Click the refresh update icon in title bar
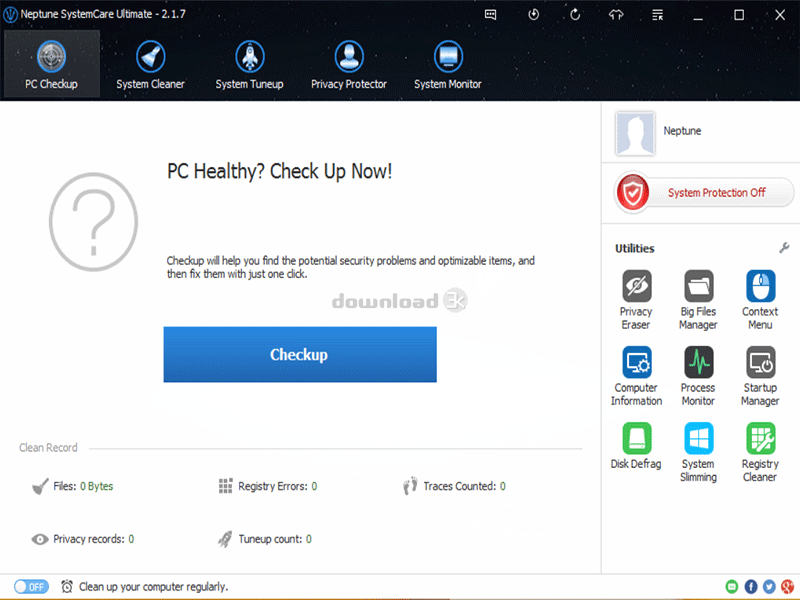This screenshot has width=800, height=600. pos(575,15)
